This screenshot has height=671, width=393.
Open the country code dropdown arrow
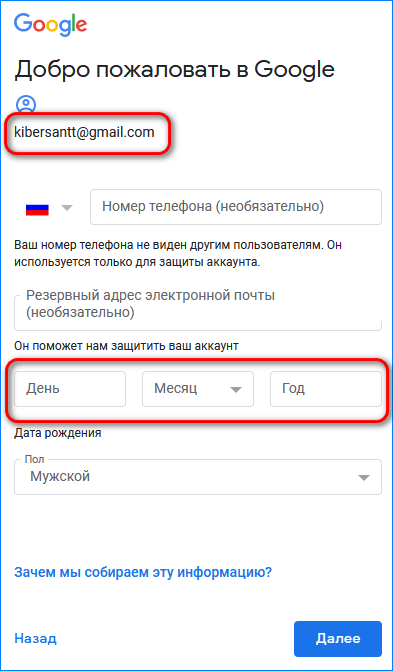coord(67,208)
